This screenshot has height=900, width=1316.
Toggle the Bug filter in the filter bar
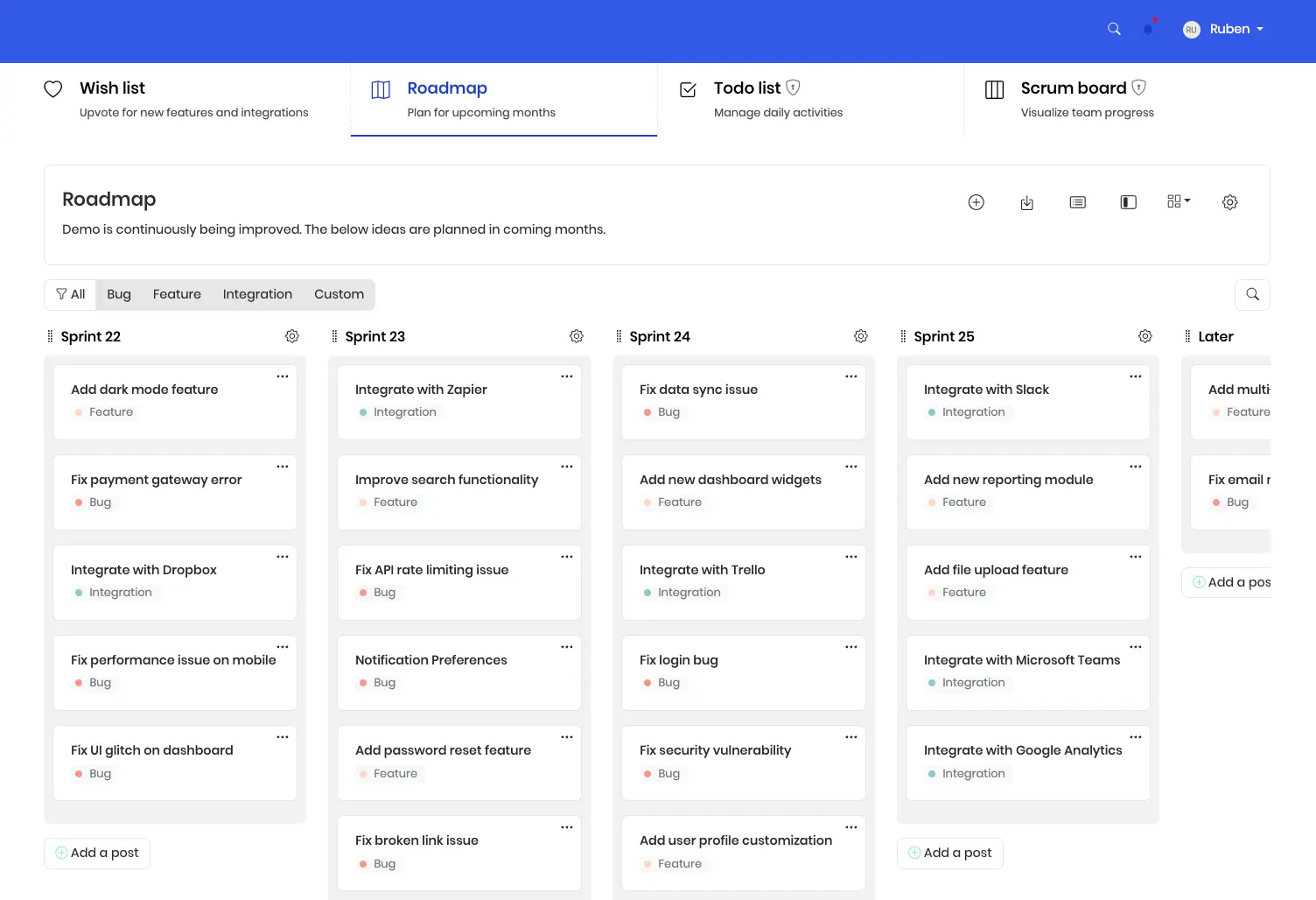(x=118, y=294)
